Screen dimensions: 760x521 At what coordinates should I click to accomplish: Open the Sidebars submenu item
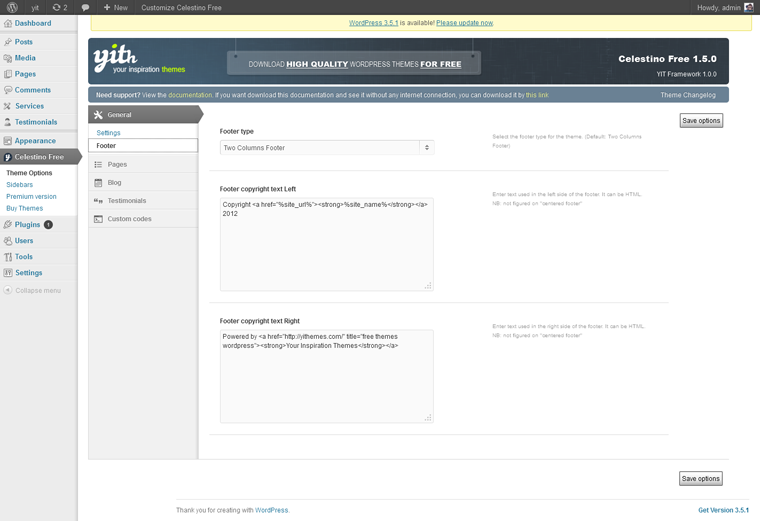pos(19,185)
